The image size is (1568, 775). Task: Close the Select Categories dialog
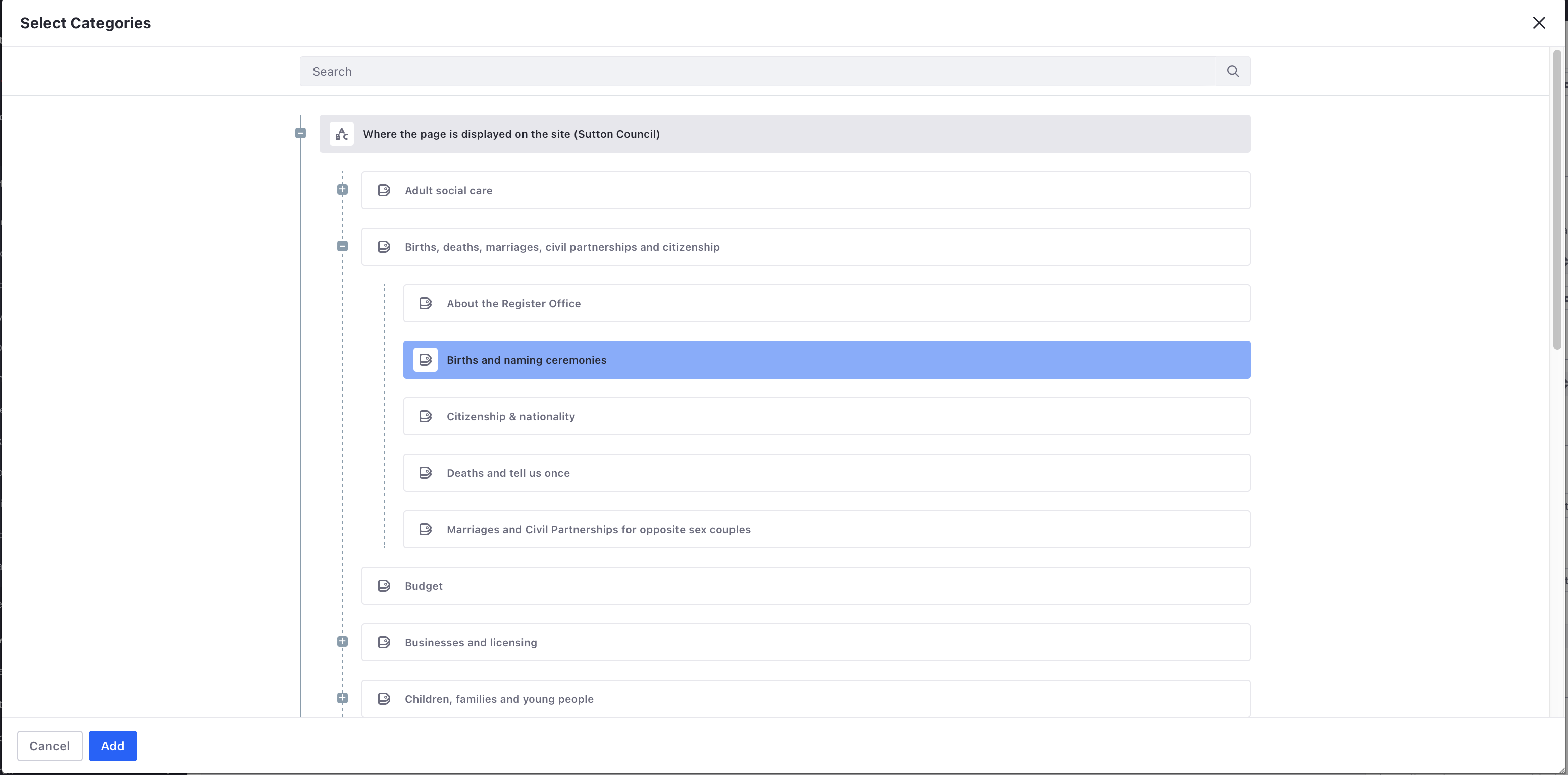(1539, 23)
